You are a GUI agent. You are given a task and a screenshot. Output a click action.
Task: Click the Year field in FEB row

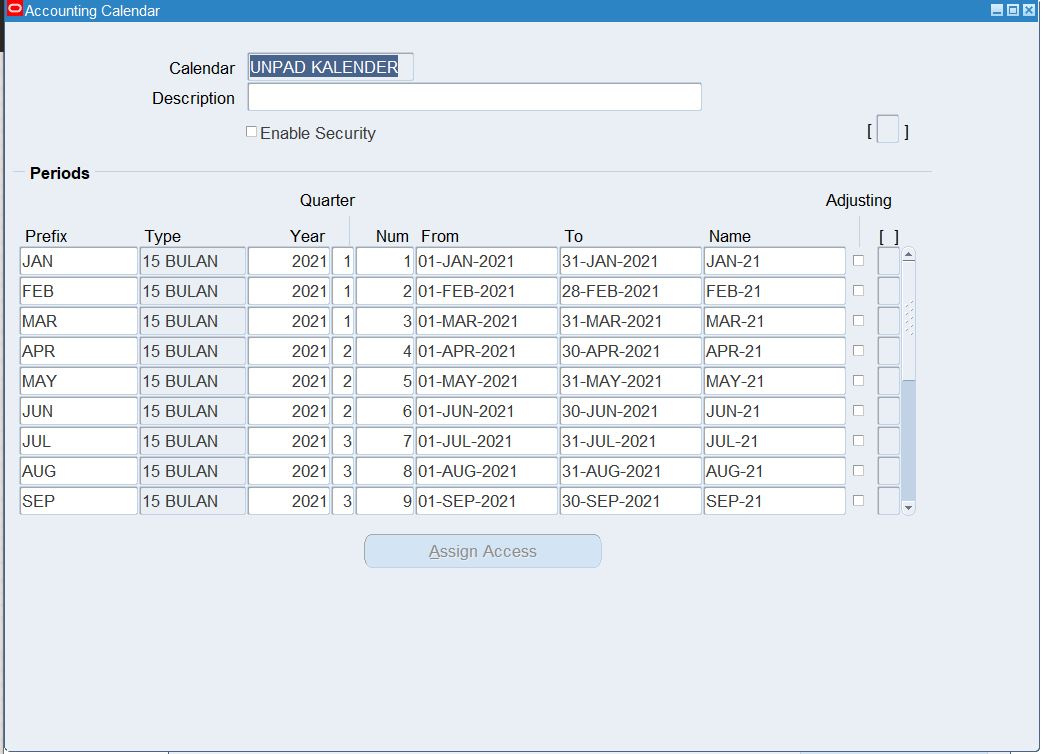289,291
